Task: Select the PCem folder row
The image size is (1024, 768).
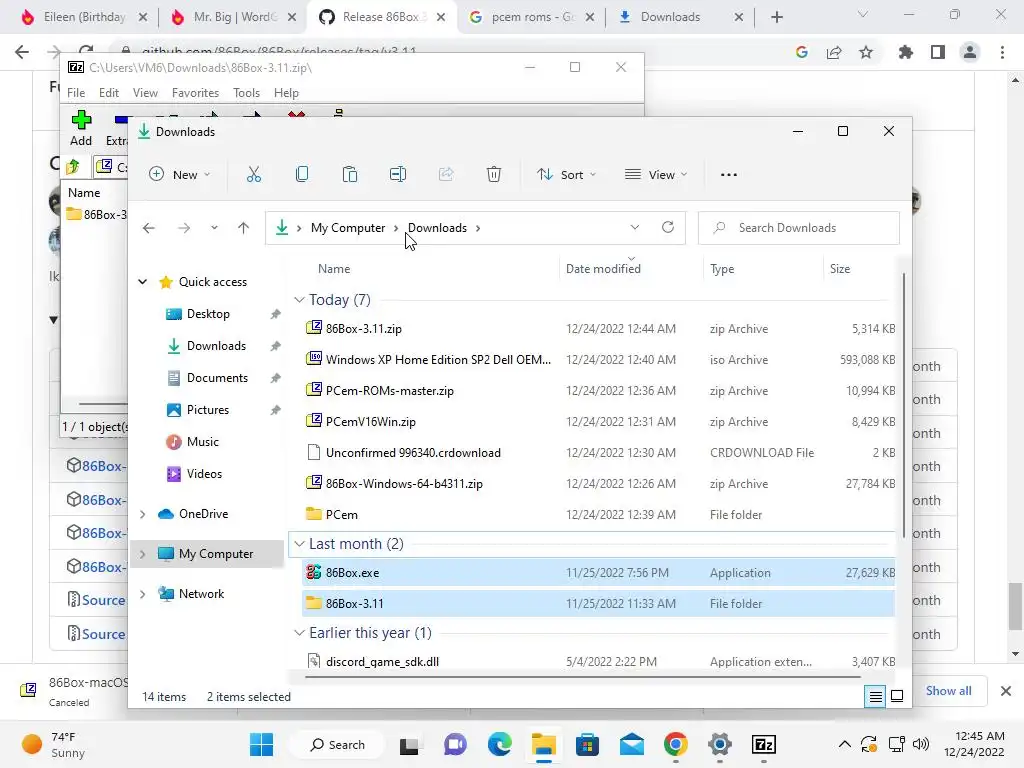Action: tap(598, 515)
